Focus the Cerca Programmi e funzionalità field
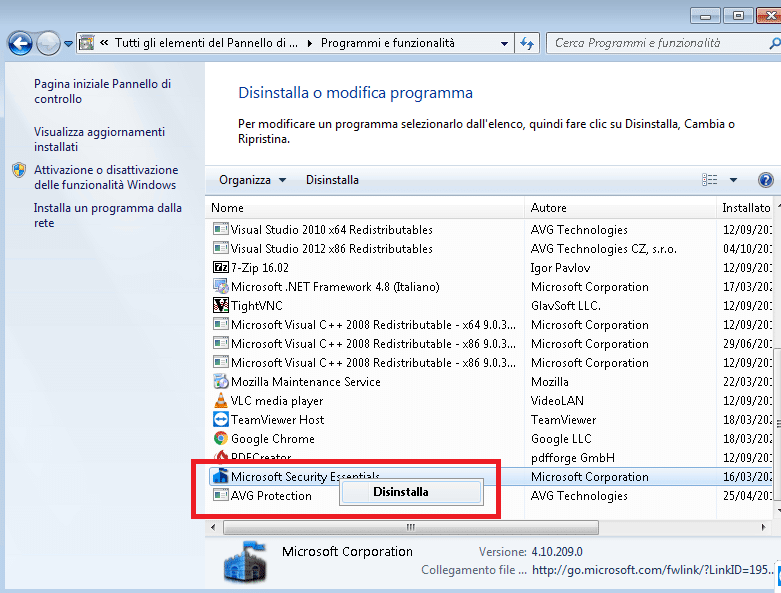The image size is (781, 593). pos(660,43)
